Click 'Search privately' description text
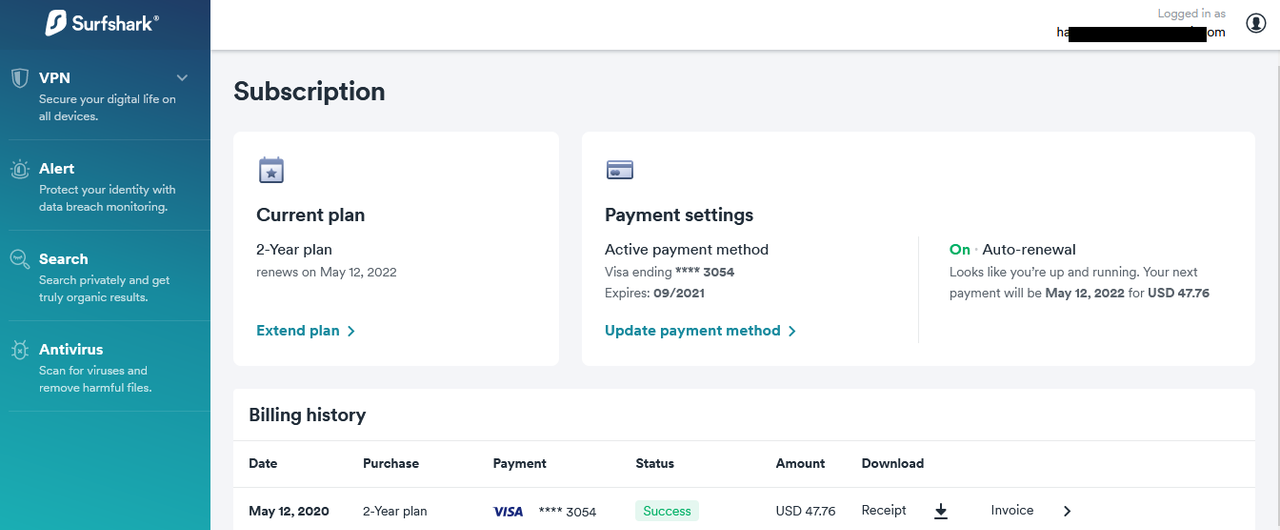Screen dimensions: 1280x530 tap(104, 289)
